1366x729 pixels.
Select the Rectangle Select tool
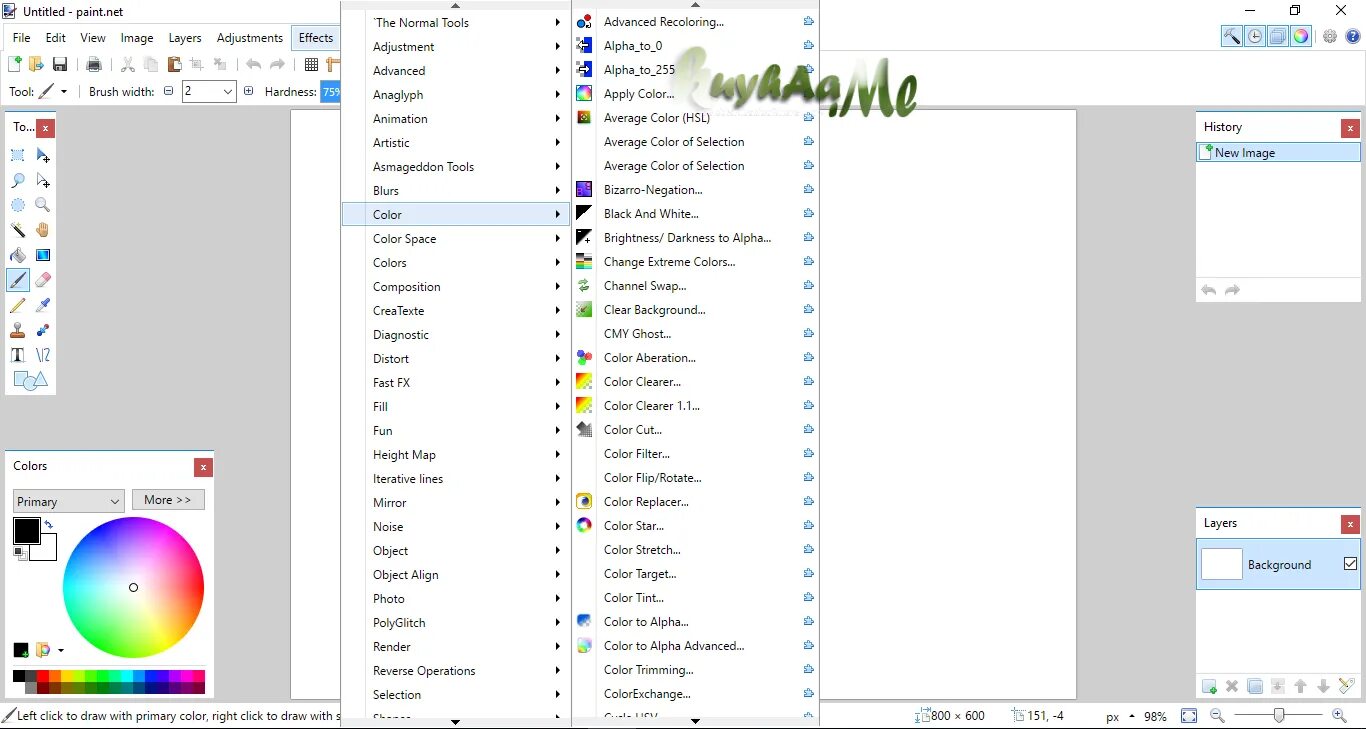tap(18, 155)
